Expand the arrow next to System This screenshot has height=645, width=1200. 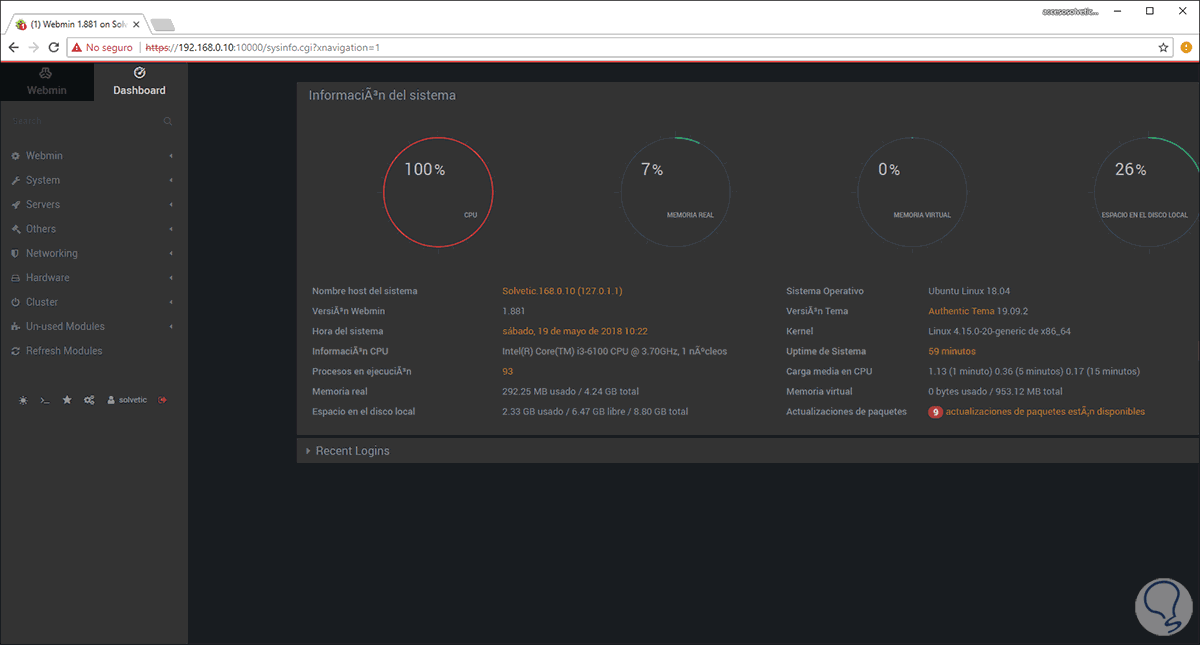click(x=171, y=180)
